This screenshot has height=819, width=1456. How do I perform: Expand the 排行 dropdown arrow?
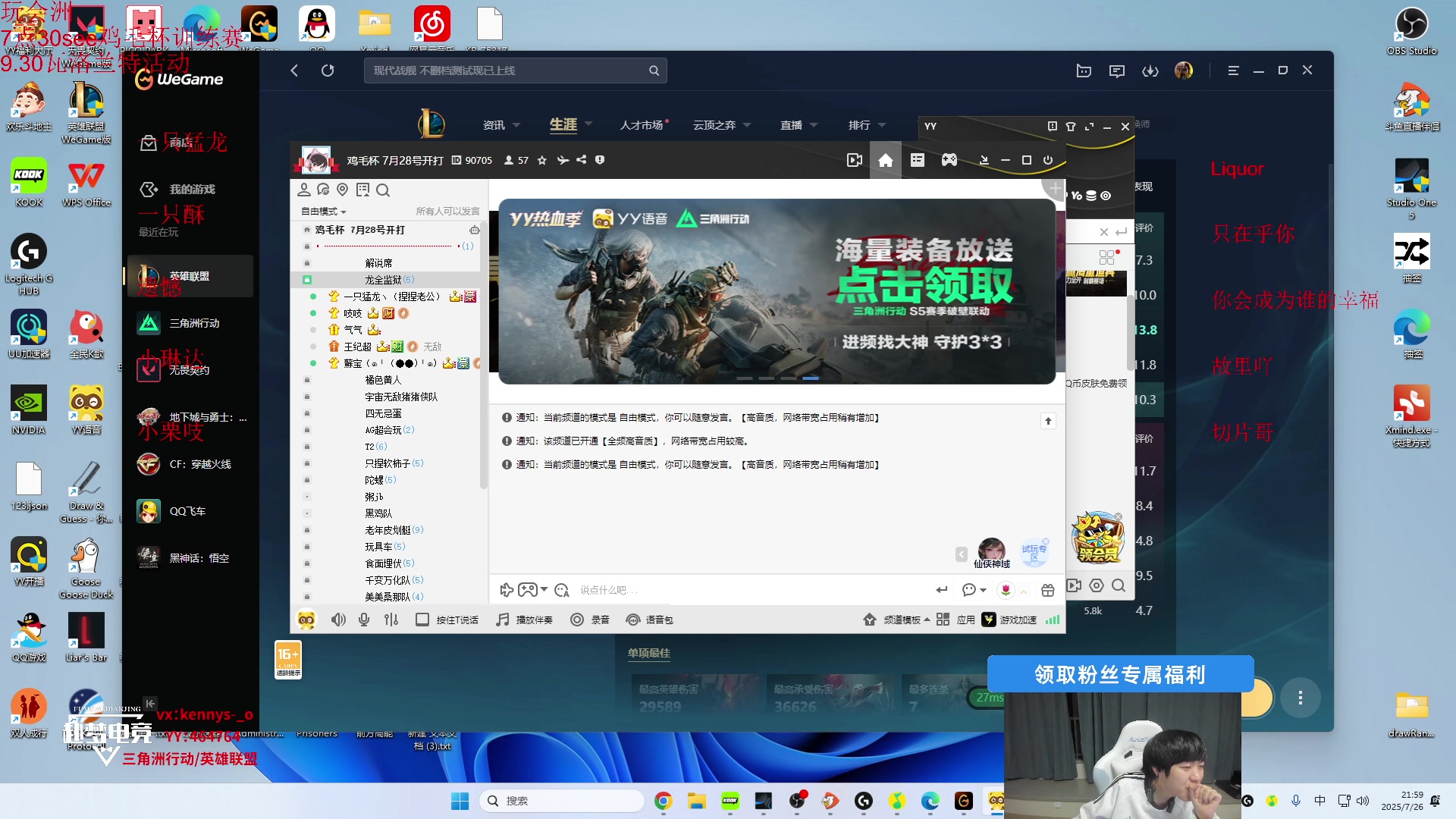click(882, 125)
